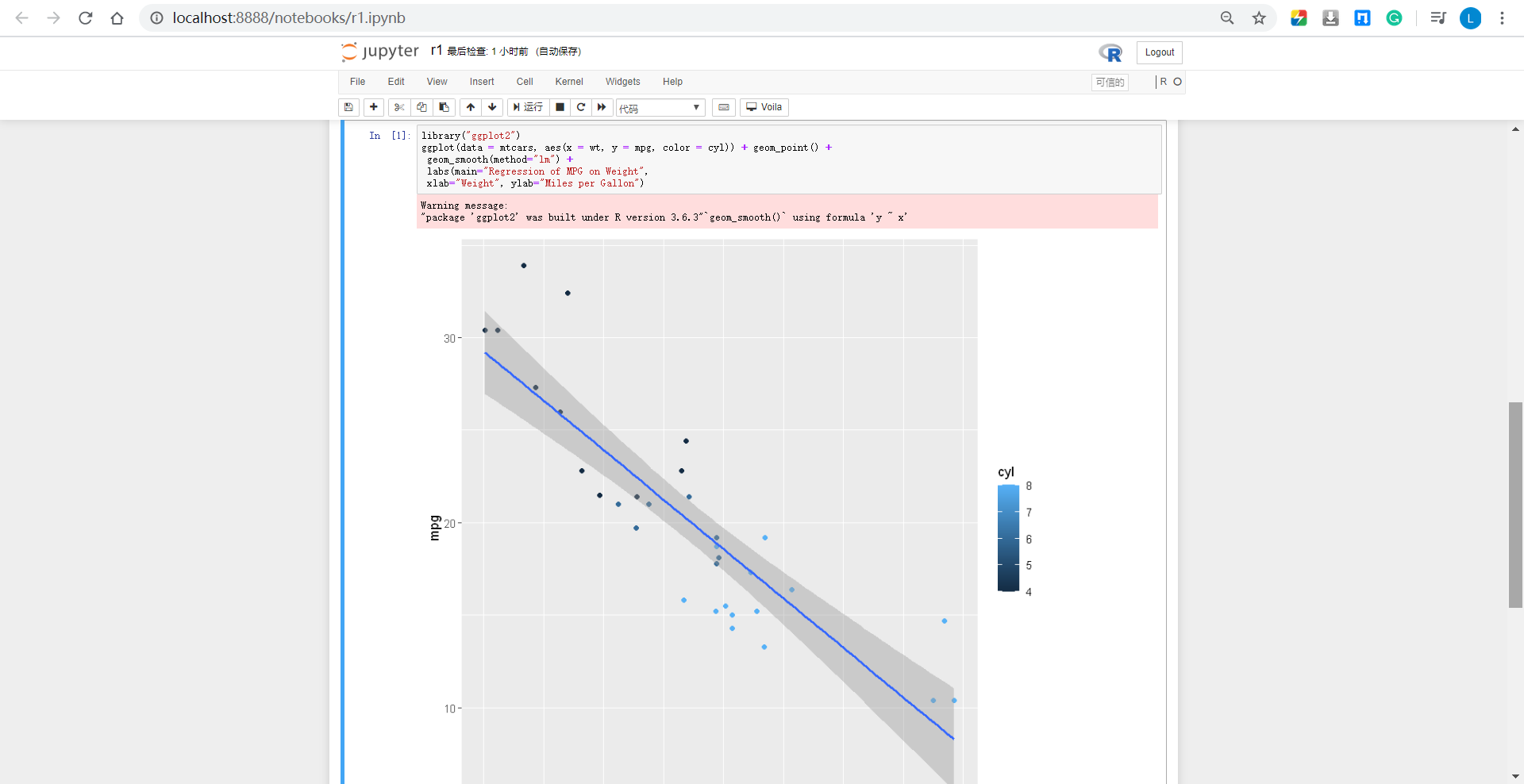
Task: Click the trusted notebook indicator (可信的)
Action: pyautogui.click(x=1110, y=83)
